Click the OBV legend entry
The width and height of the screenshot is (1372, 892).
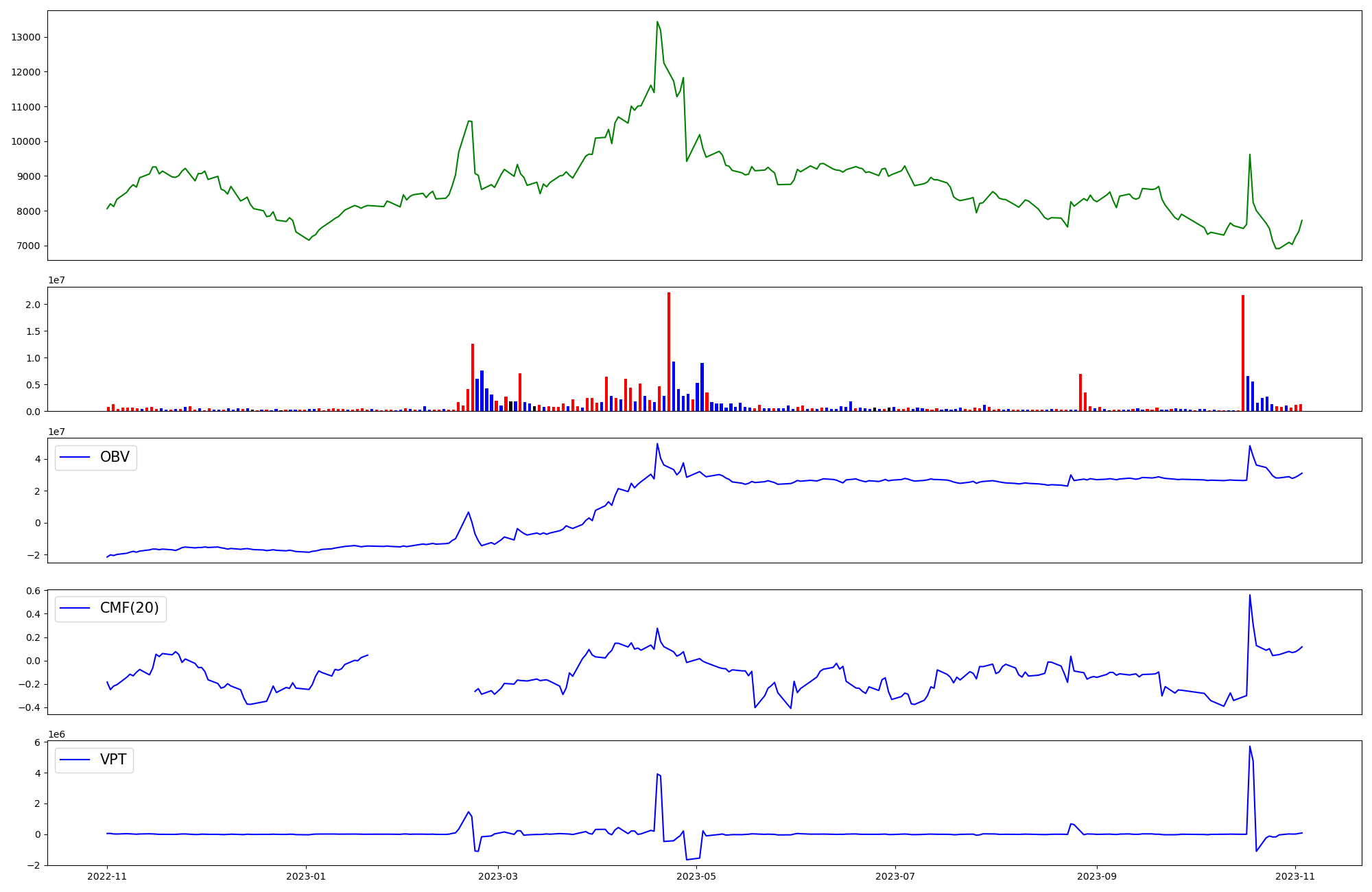pyautogui.click(x=96, y=458)
